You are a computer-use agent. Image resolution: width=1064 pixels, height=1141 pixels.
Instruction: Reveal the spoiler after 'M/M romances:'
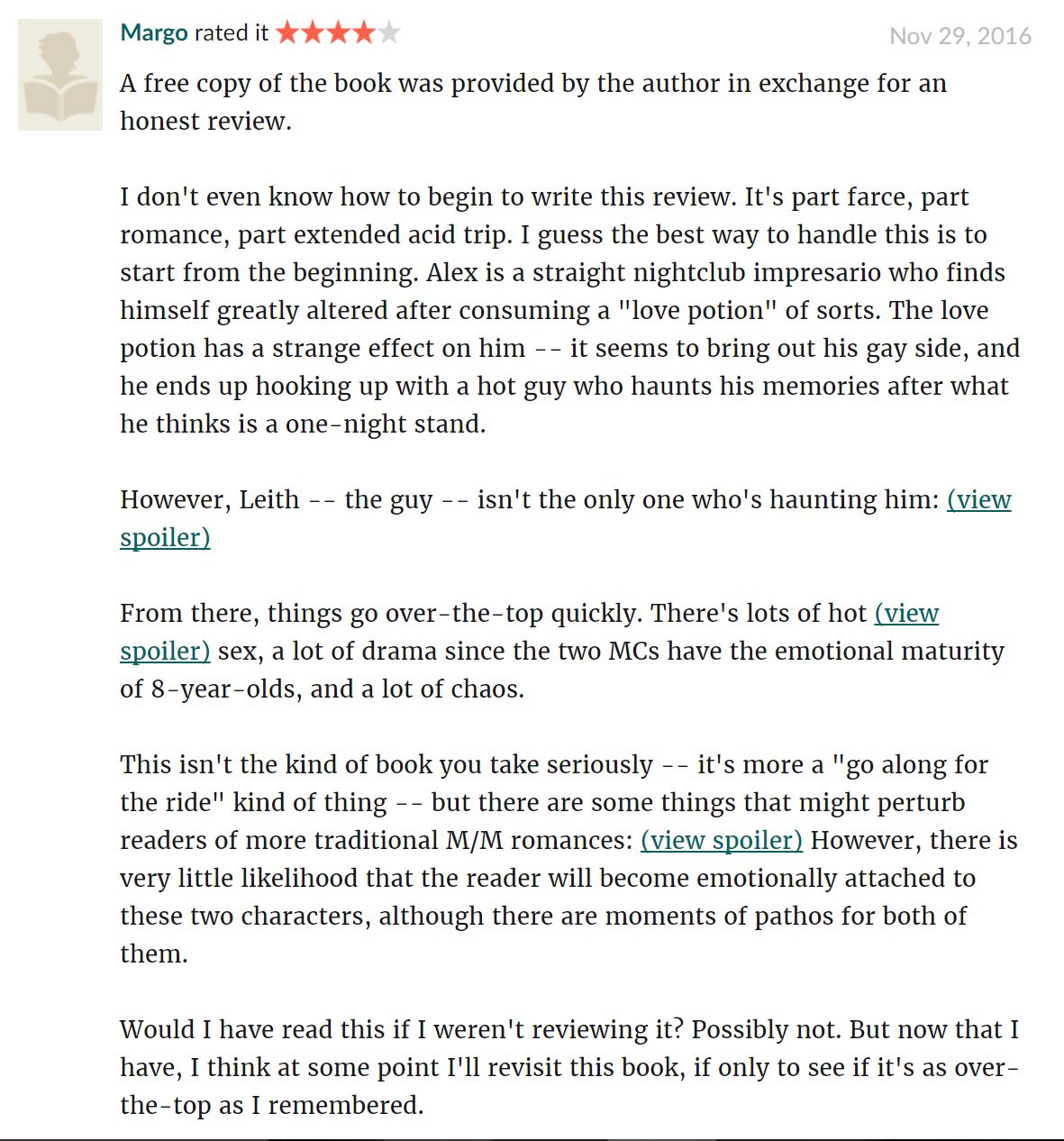pos(722,841)
